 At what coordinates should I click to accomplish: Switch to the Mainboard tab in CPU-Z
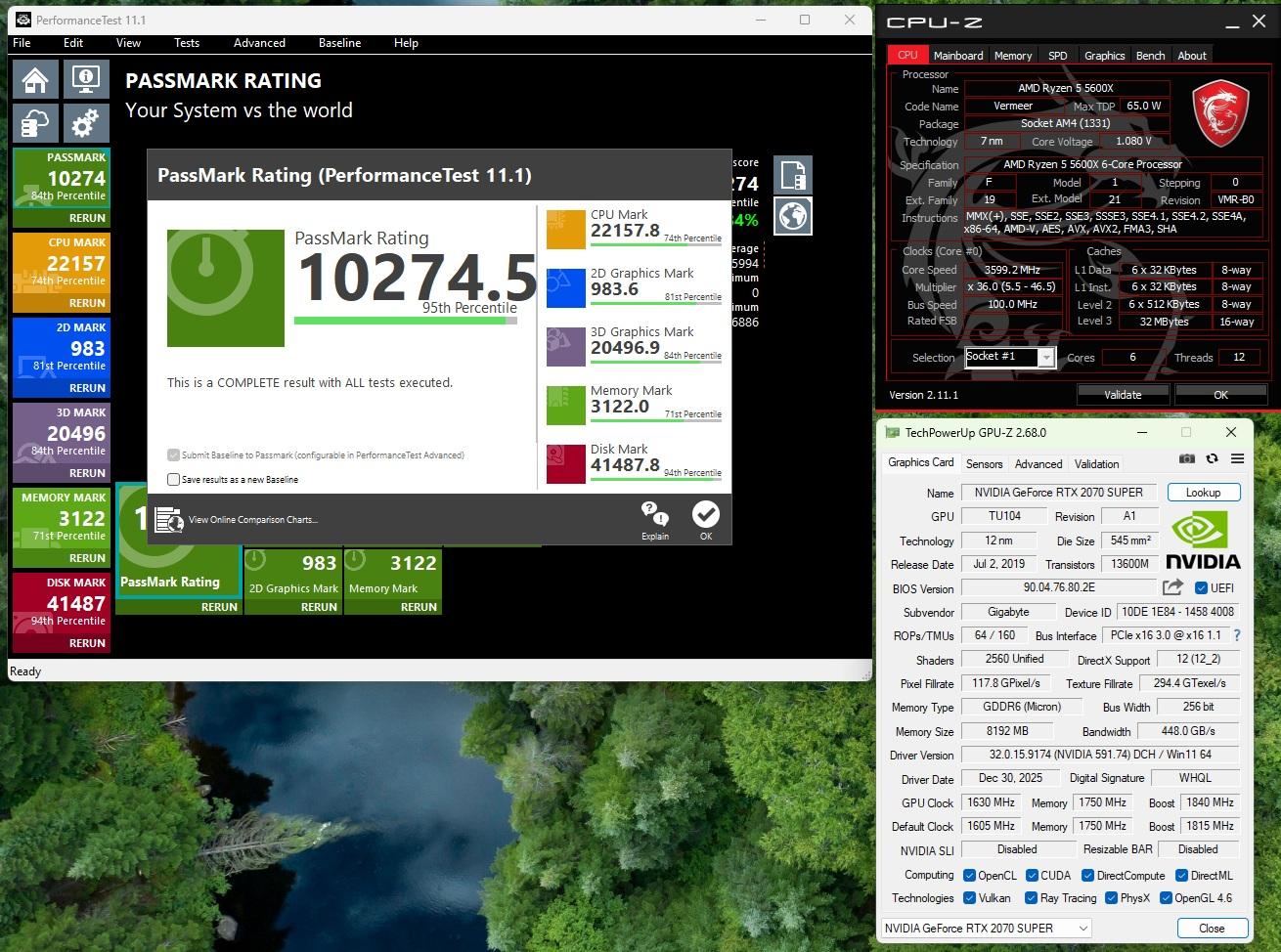click(958, 56)
